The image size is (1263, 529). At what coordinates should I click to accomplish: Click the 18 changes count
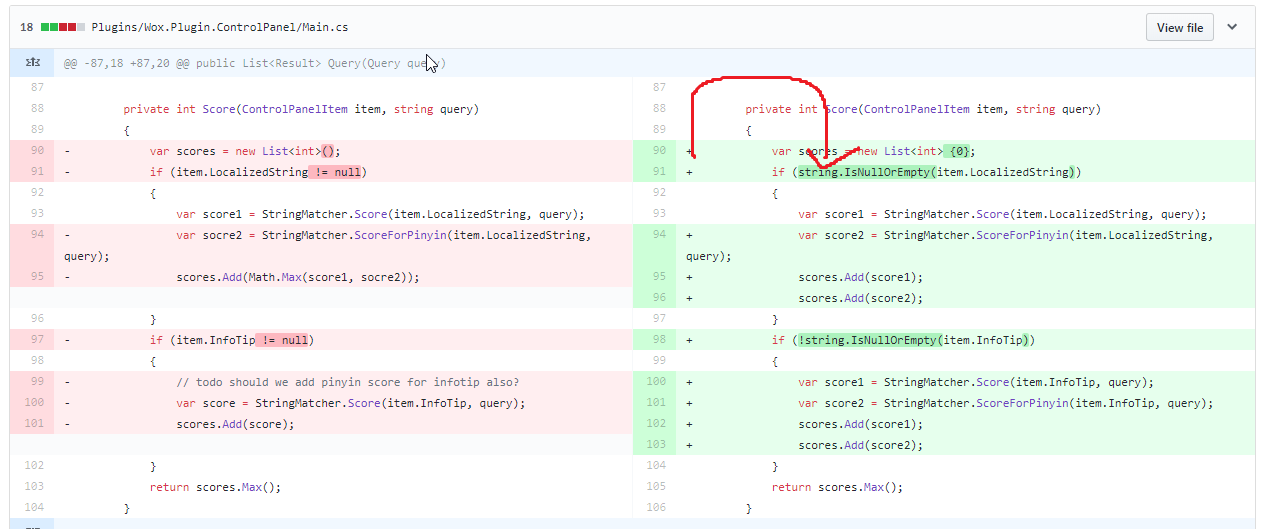click(26, 28)
